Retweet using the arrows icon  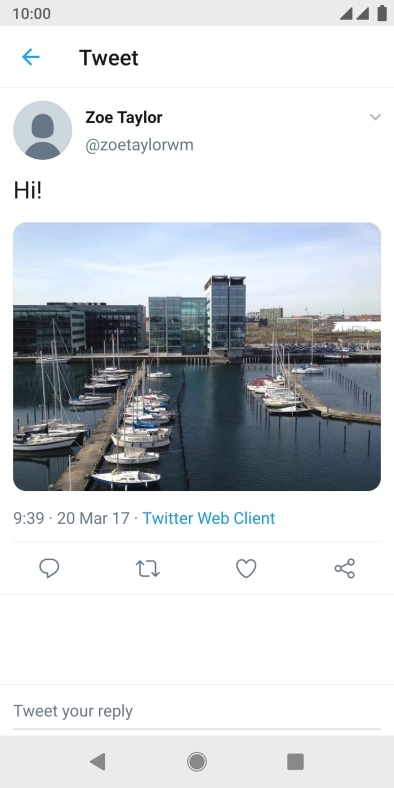click(x=148, y=568)
